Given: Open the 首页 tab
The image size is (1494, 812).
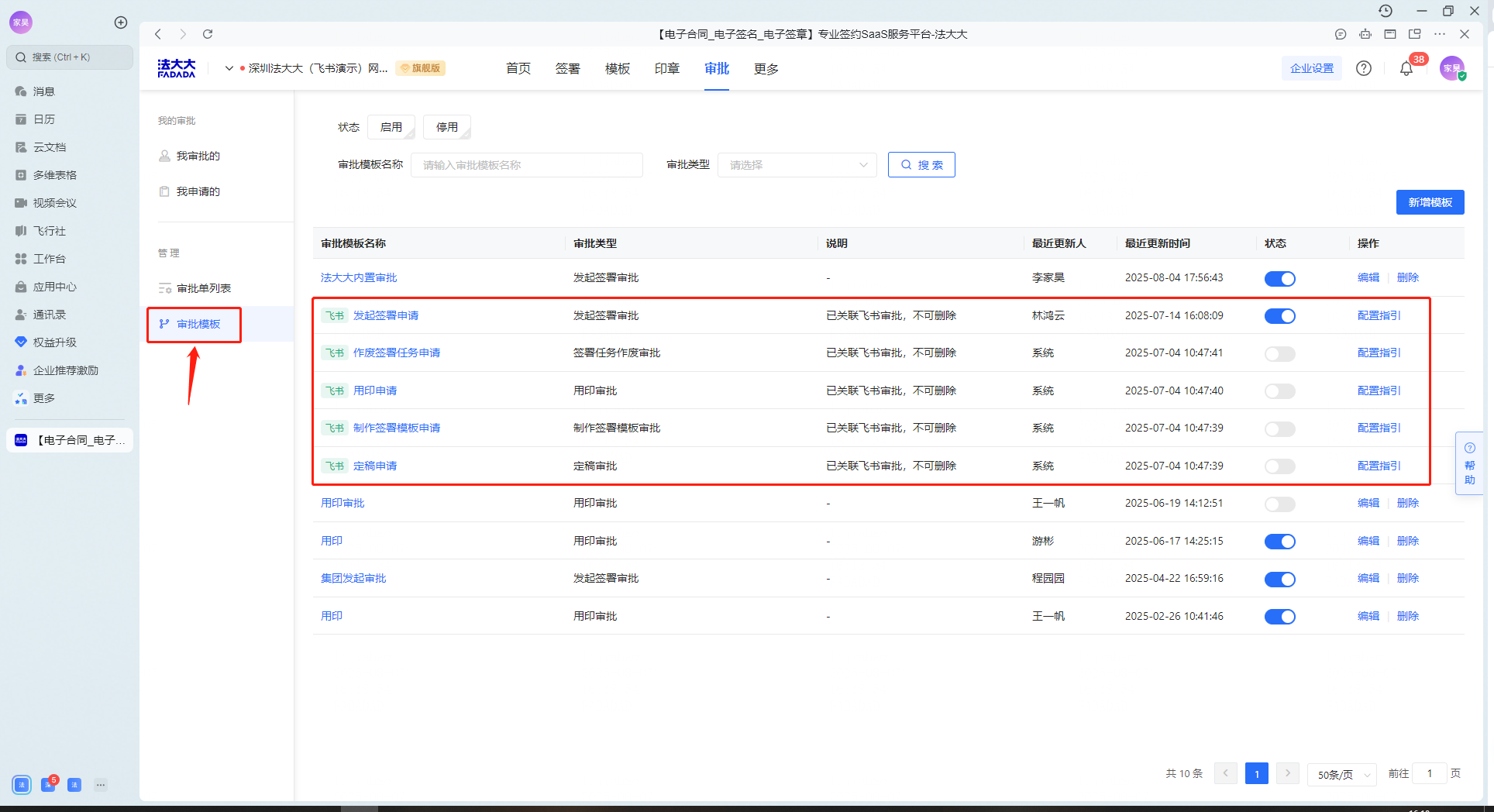Looking at the screenshot, I should pyautogui.click(x=518, y=69).
